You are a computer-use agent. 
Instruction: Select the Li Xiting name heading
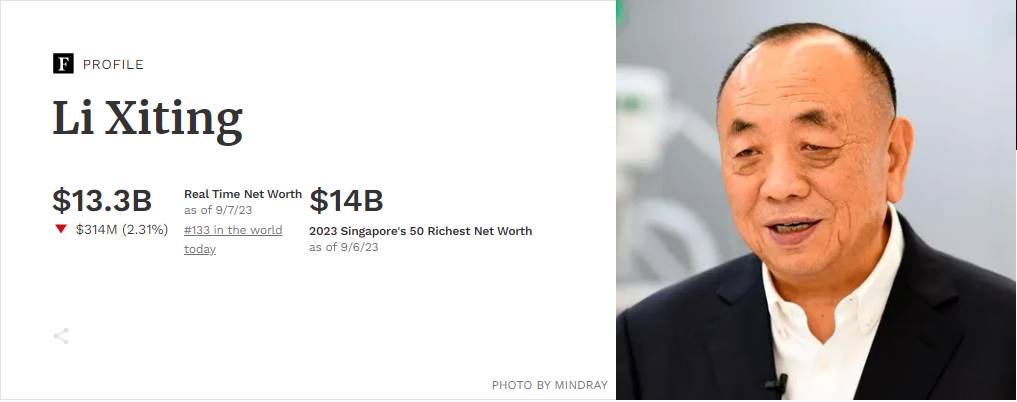pos(147,119)
